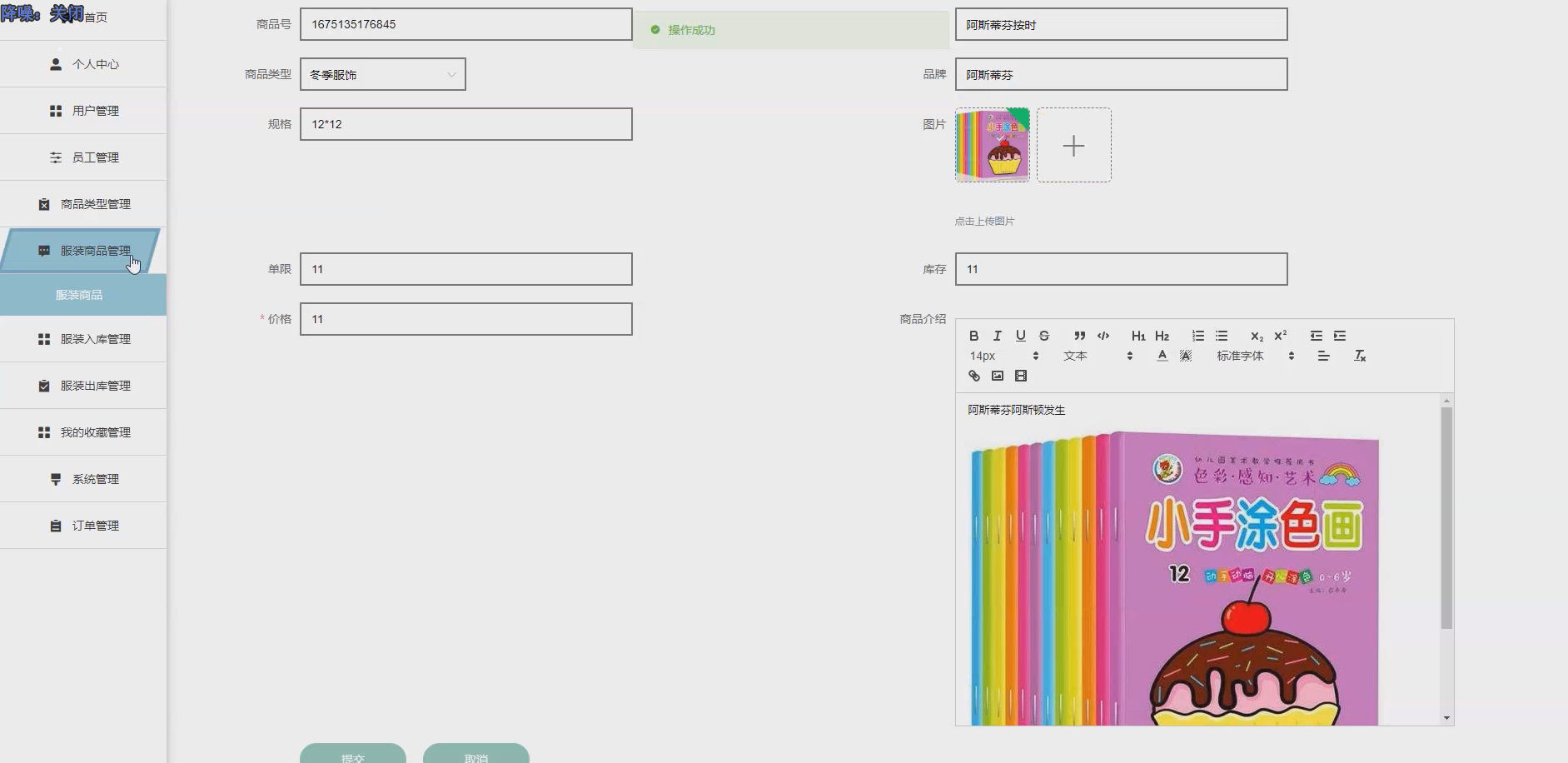
Task: Open text alignment options
Action: click(1323, 356)
